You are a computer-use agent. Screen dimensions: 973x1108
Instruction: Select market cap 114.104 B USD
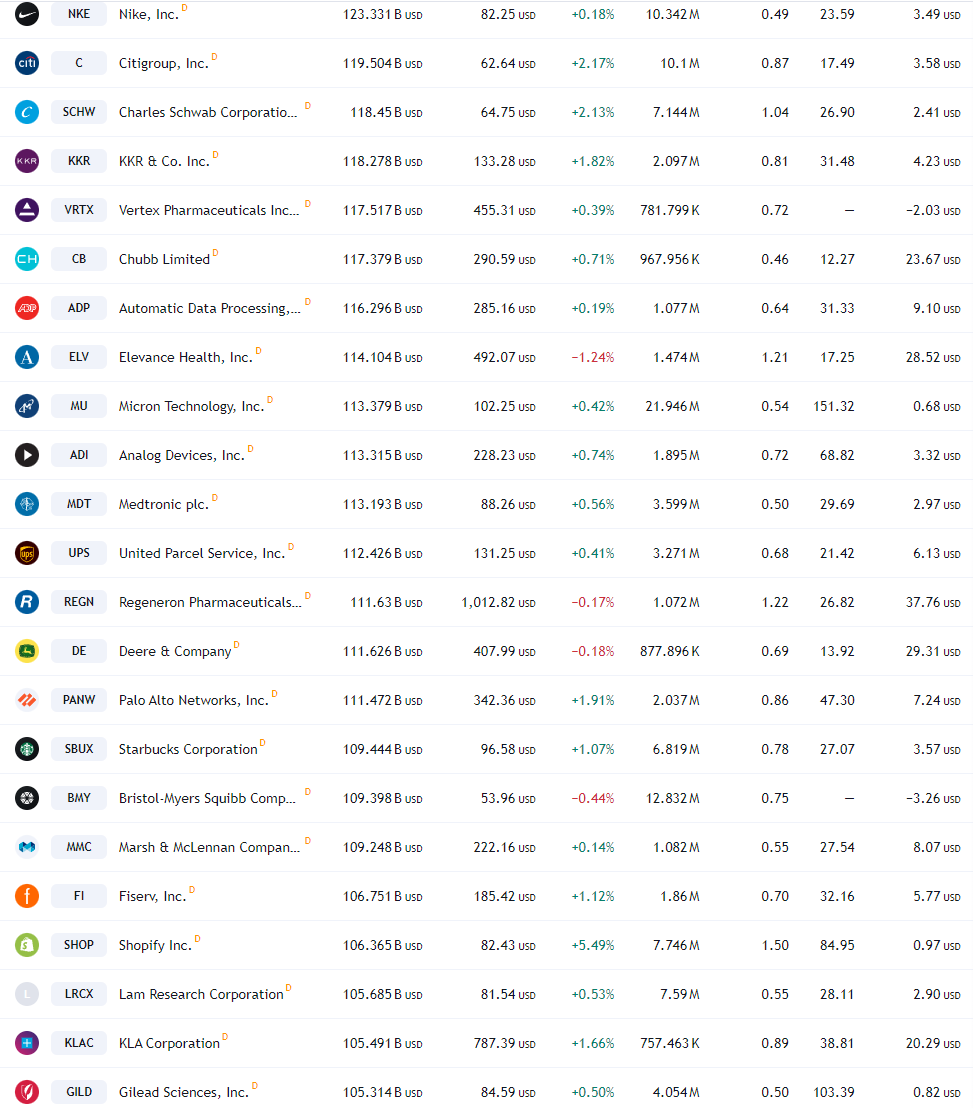(383, 358)
